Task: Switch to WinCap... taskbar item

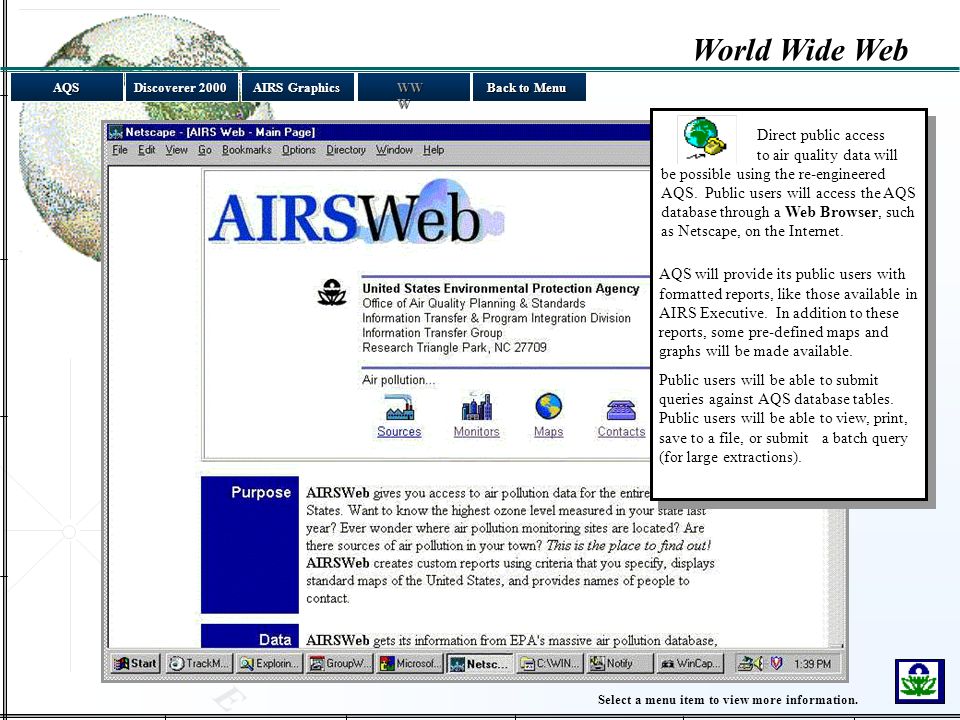Action: (x=690, y=663)
